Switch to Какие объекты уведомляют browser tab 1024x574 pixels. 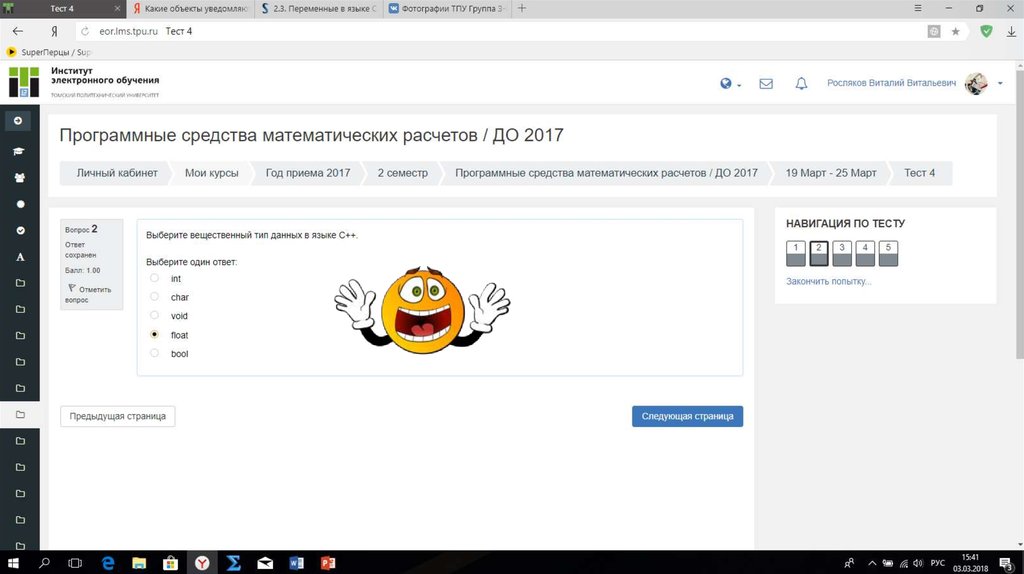[x=189, y=8]
